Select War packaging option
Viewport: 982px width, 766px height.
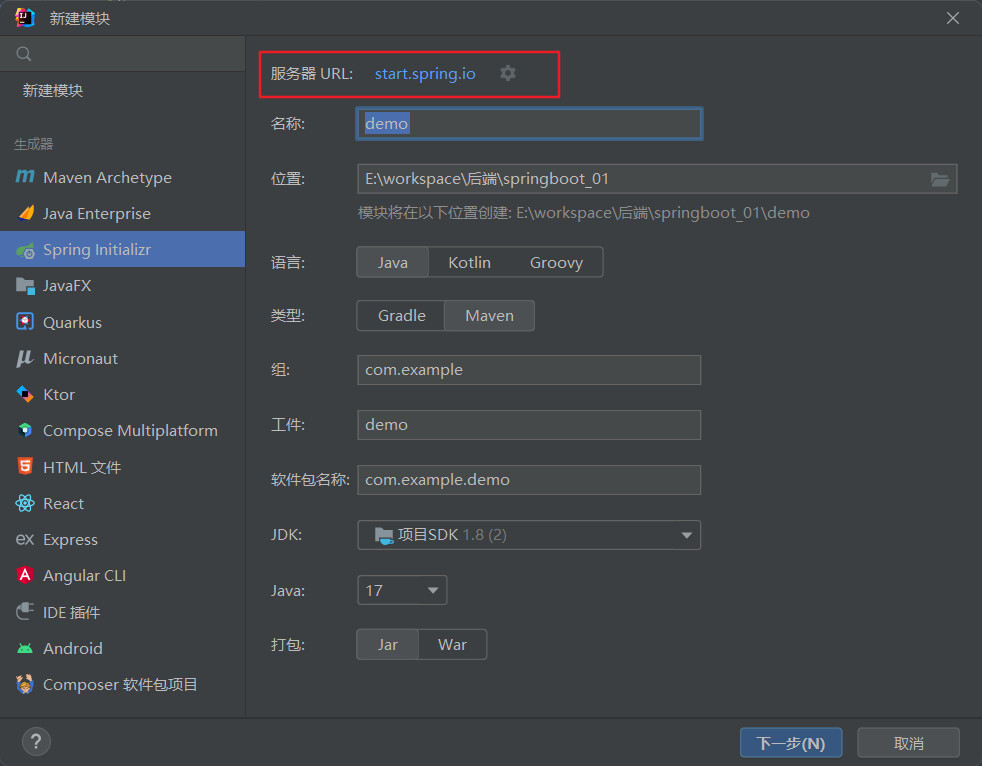(x=452, y=644)
